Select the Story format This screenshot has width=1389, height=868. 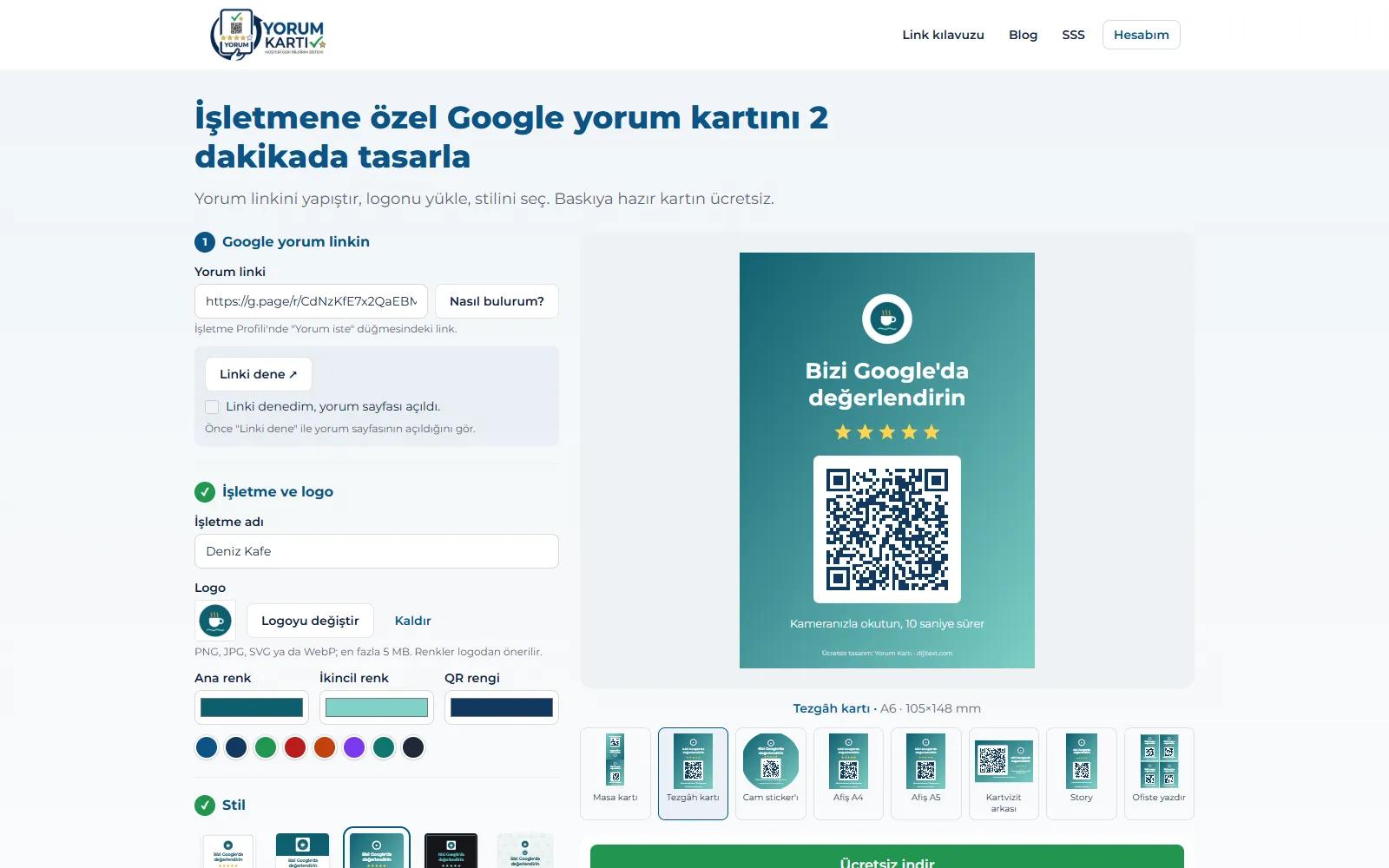click(1082, 773)
